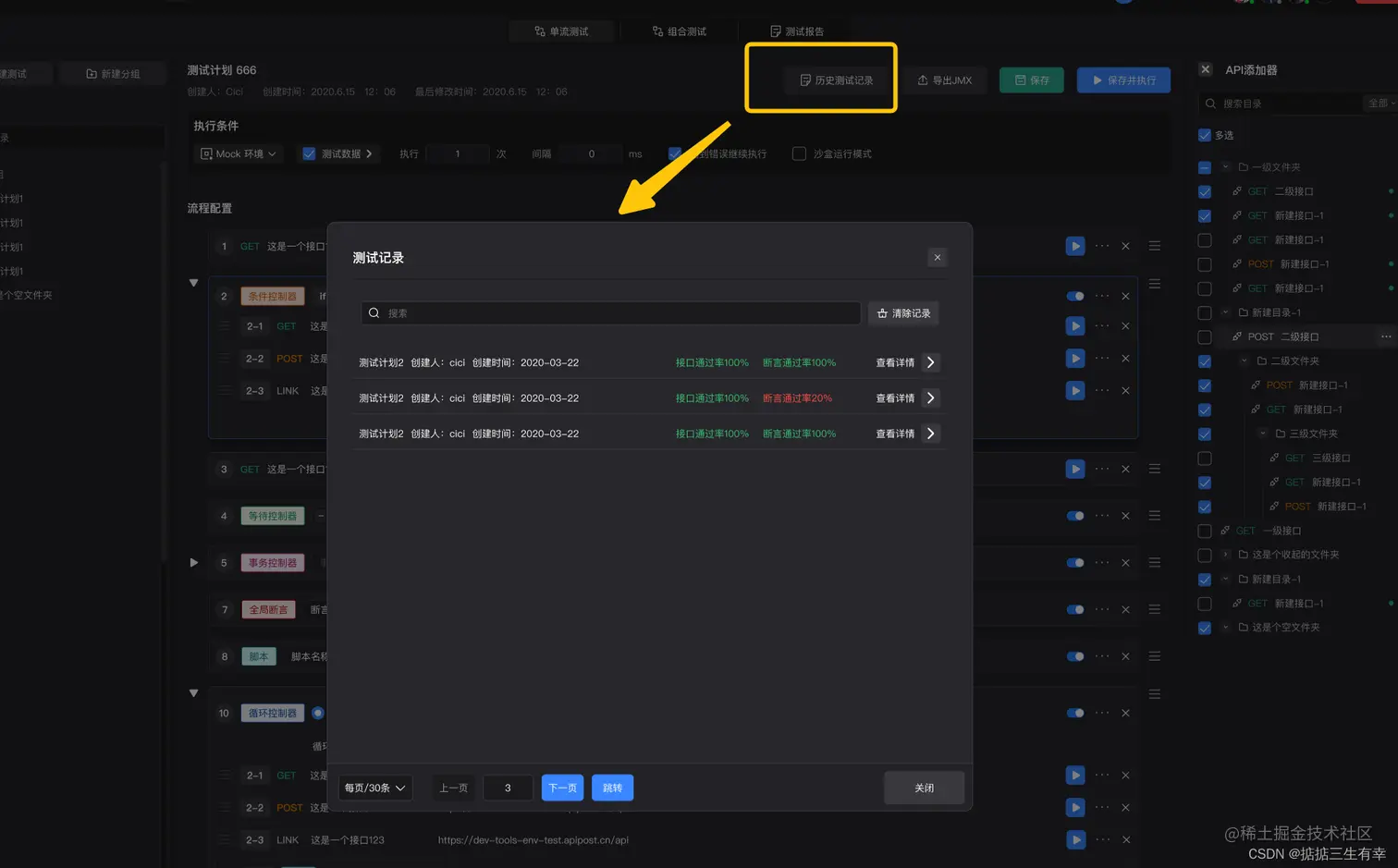This screenshot has width=1398, height=868.
Task: Switch off the 等待控制器 toggle
Action: click(x=1075, y=516)
